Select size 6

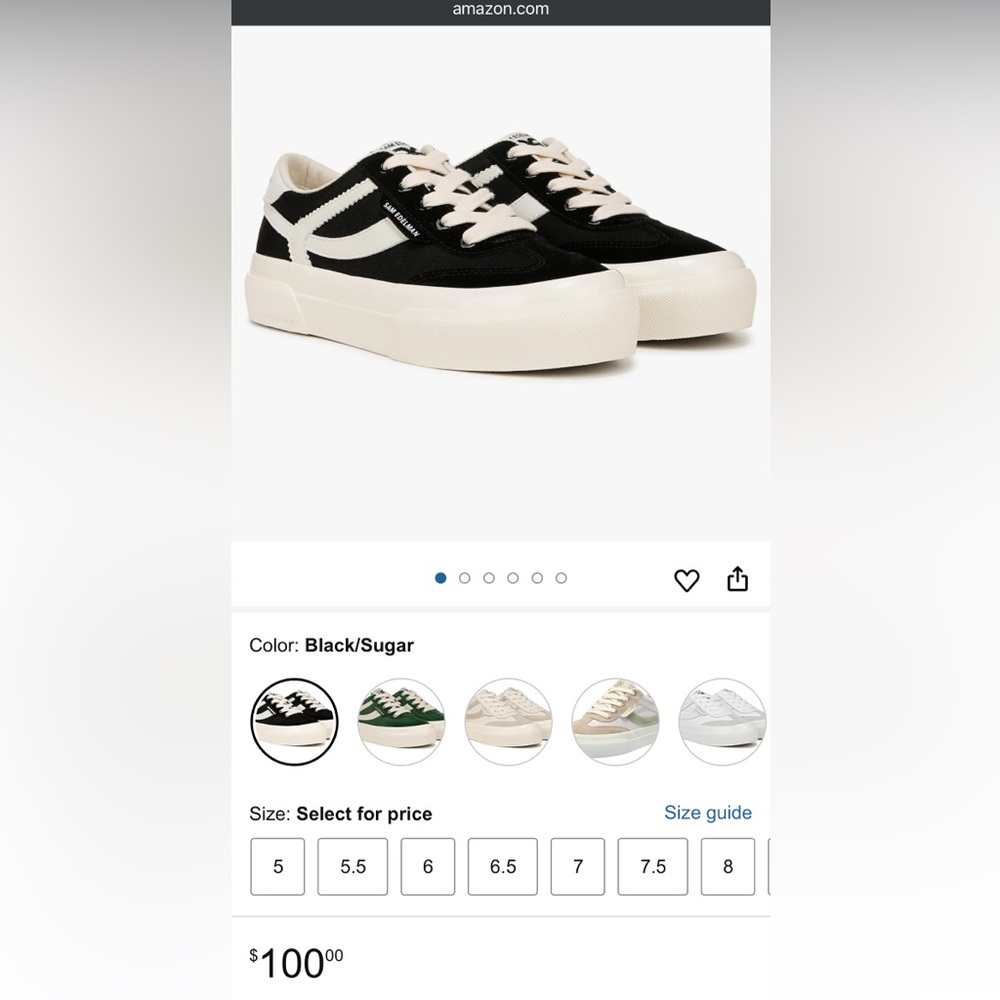coord(428,866)
